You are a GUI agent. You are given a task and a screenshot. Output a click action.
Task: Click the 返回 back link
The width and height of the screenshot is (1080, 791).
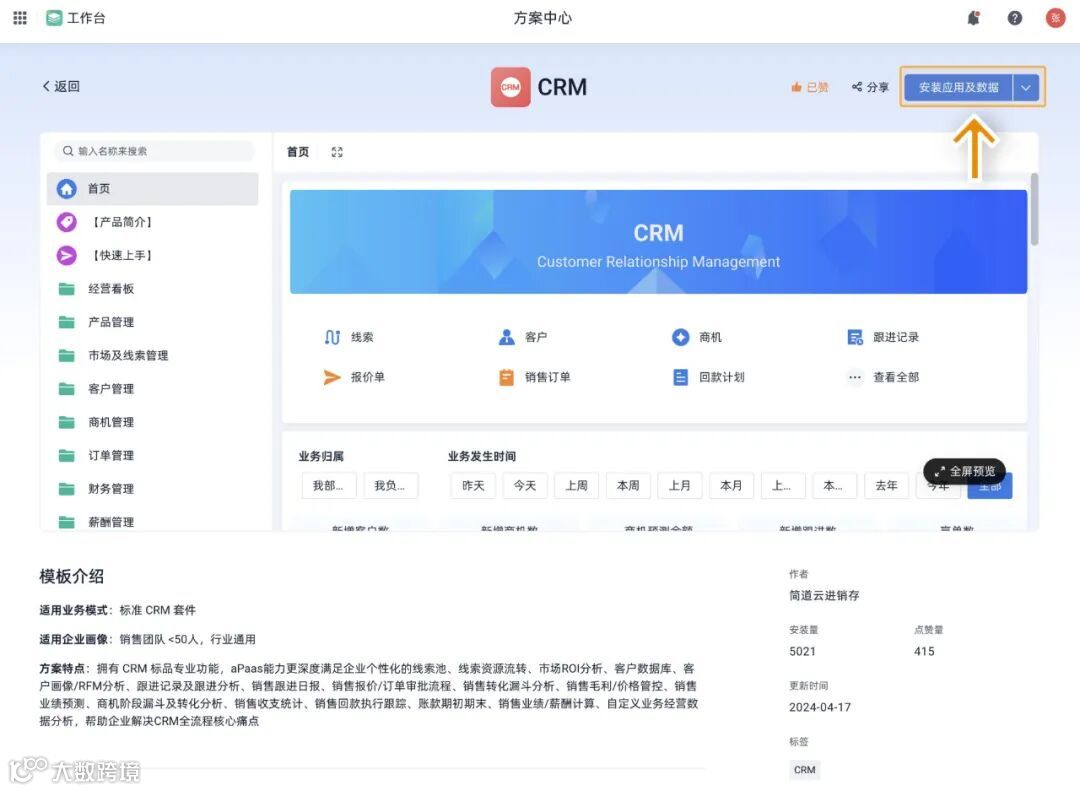tap(61, 86)
